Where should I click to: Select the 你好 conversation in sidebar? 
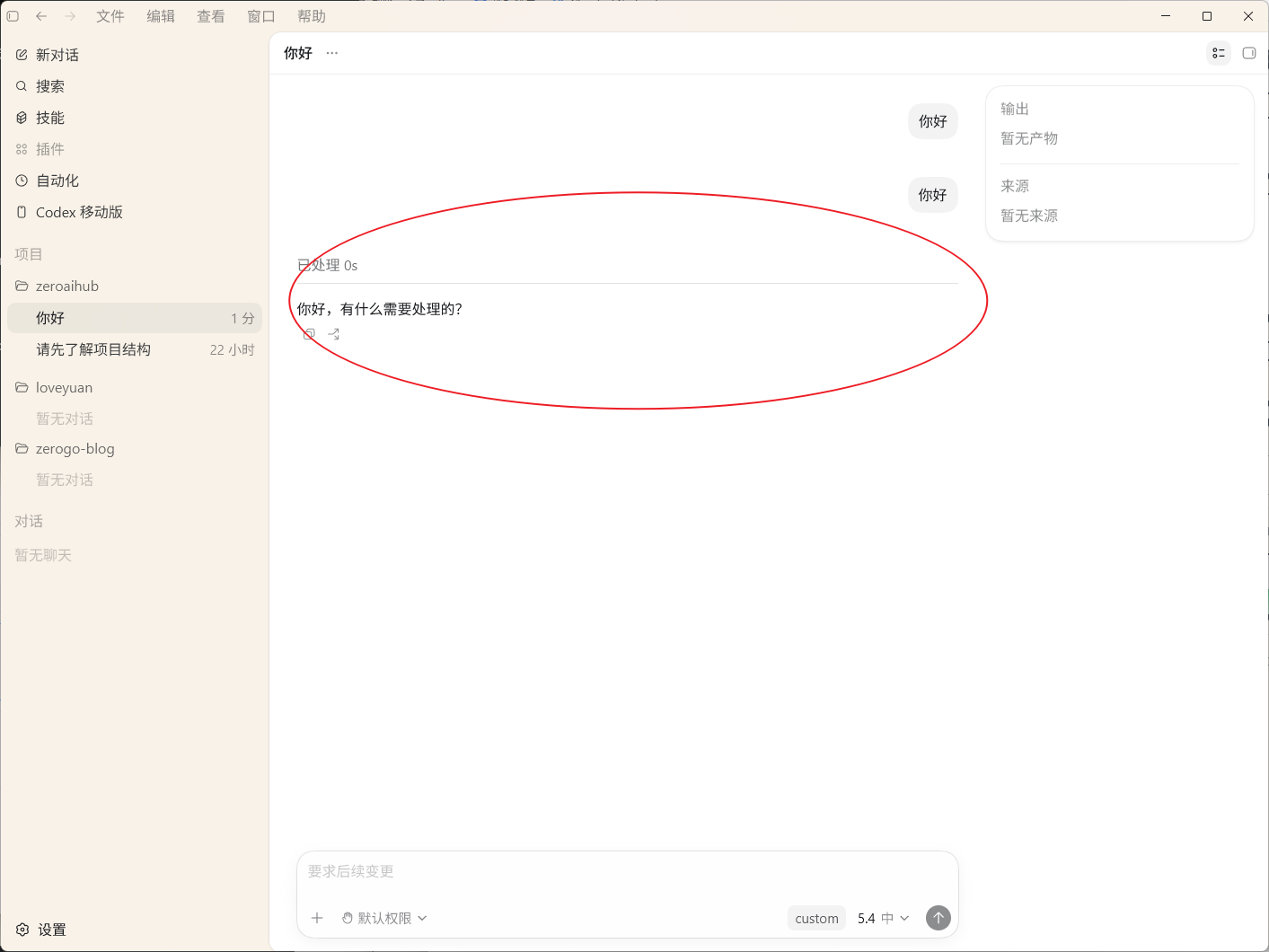[x=135, y=318]
